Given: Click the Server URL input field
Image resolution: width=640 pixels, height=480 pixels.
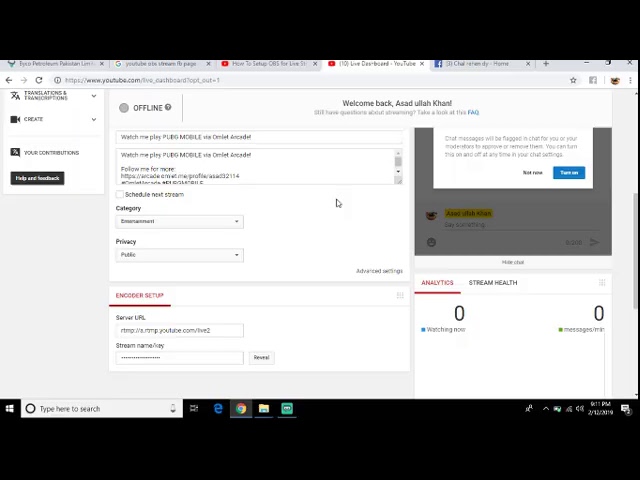Looking at the screenshot, I should pos(179,330).
